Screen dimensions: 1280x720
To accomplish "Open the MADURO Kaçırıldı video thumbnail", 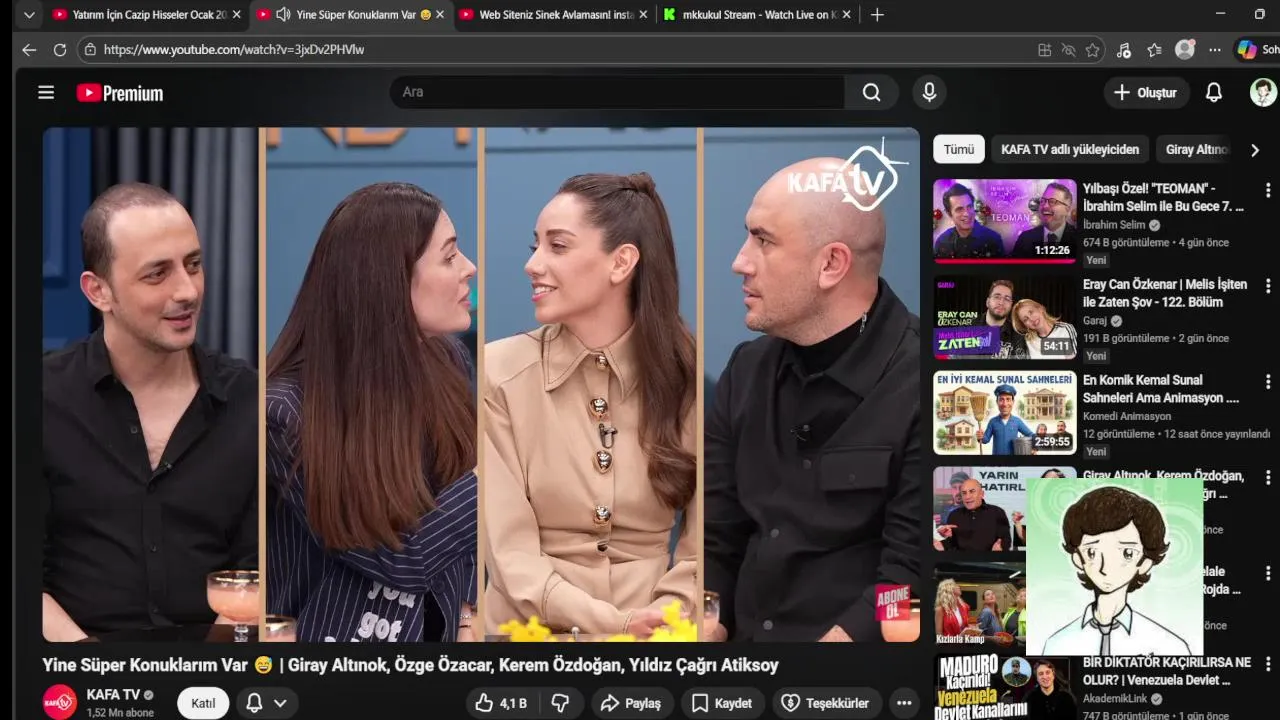I will (x=1005, y=688).
